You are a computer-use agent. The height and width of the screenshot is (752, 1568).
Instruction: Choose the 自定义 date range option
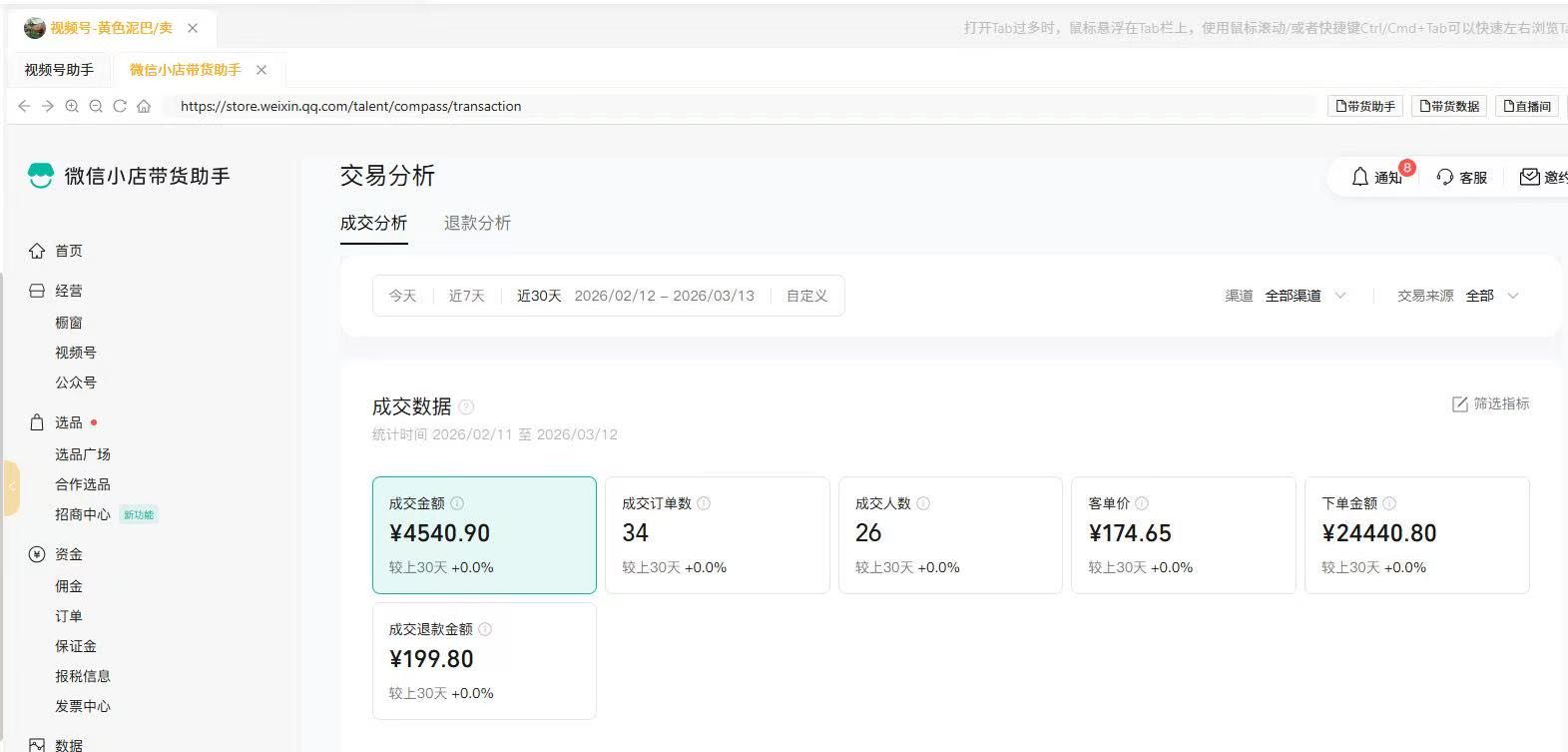(806, 296)
